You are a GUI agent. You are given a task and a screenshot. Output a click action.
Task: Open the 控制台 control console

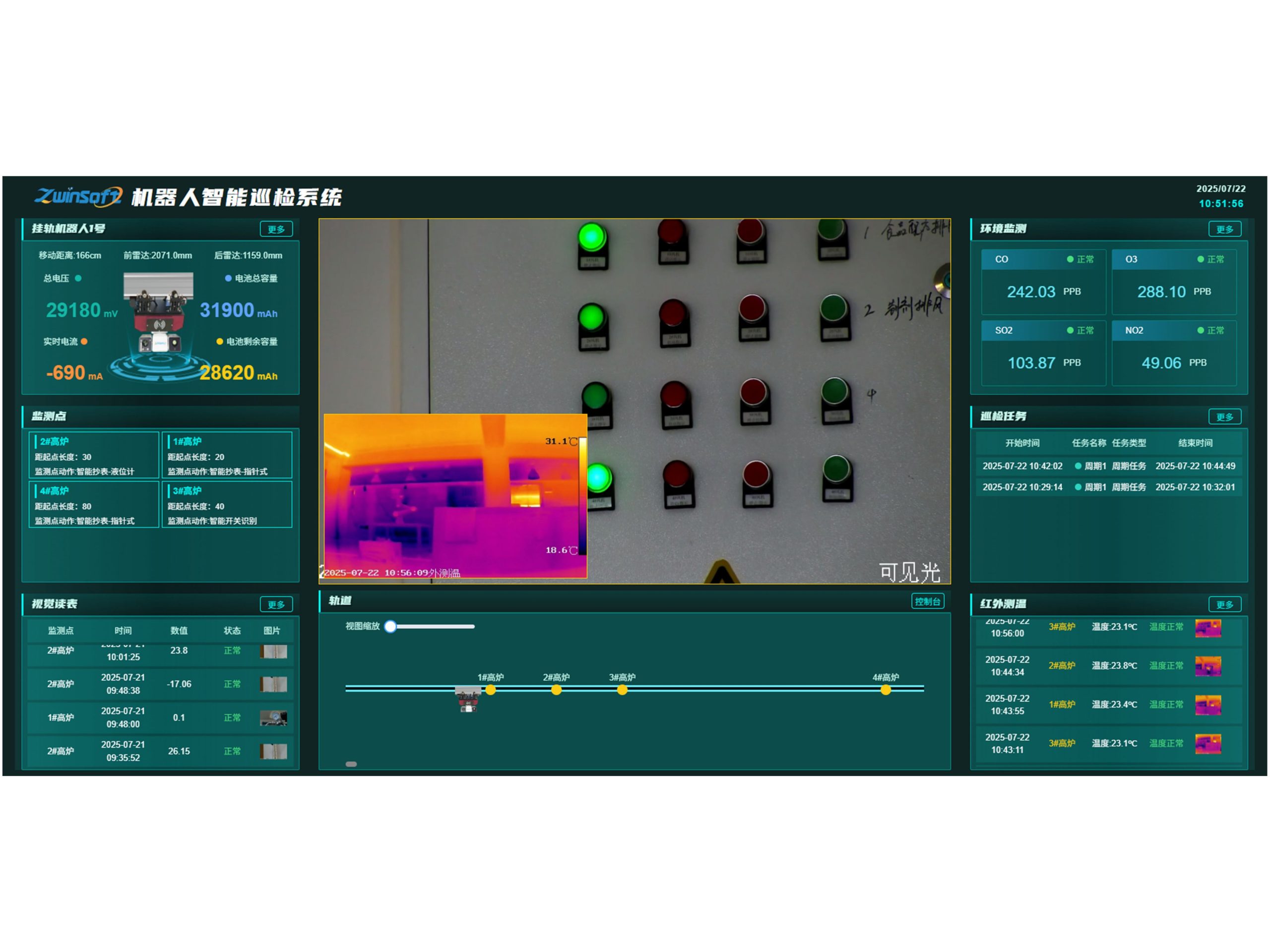click(x=927, y=601)
